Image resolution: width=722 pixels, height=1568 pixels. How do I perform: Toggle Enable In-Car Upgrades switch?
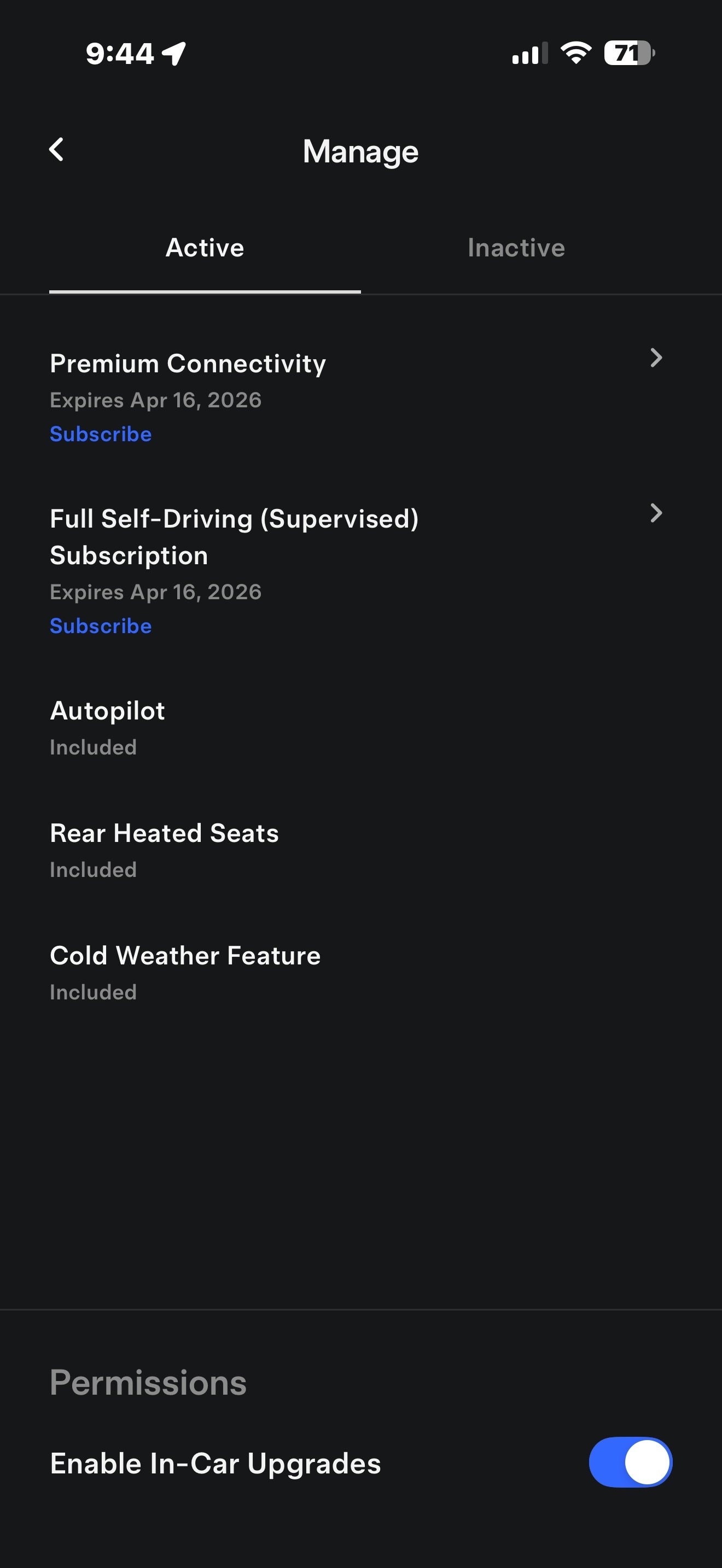[630, 1462]
